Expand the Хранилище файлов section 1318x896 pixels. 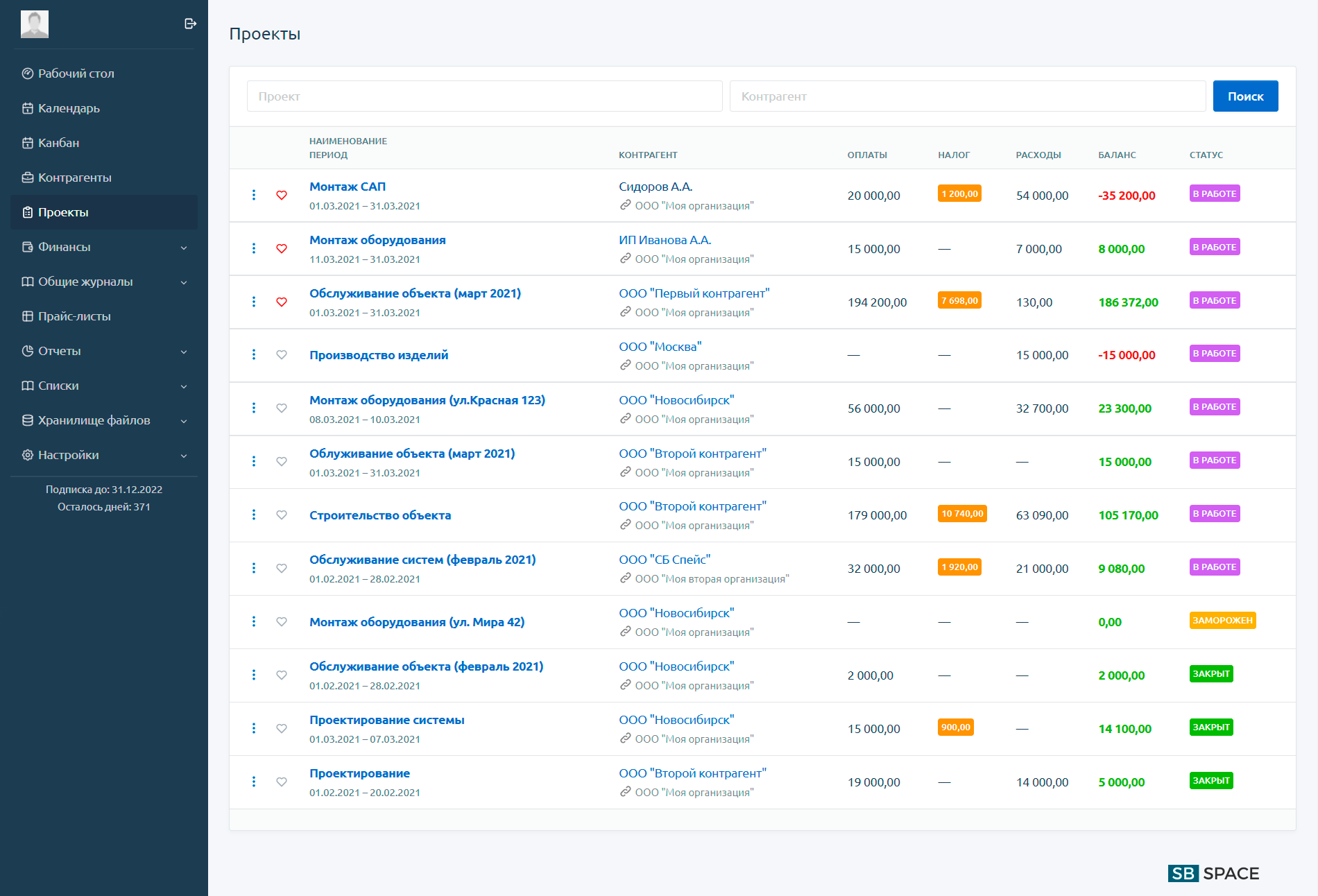(94, 420)
